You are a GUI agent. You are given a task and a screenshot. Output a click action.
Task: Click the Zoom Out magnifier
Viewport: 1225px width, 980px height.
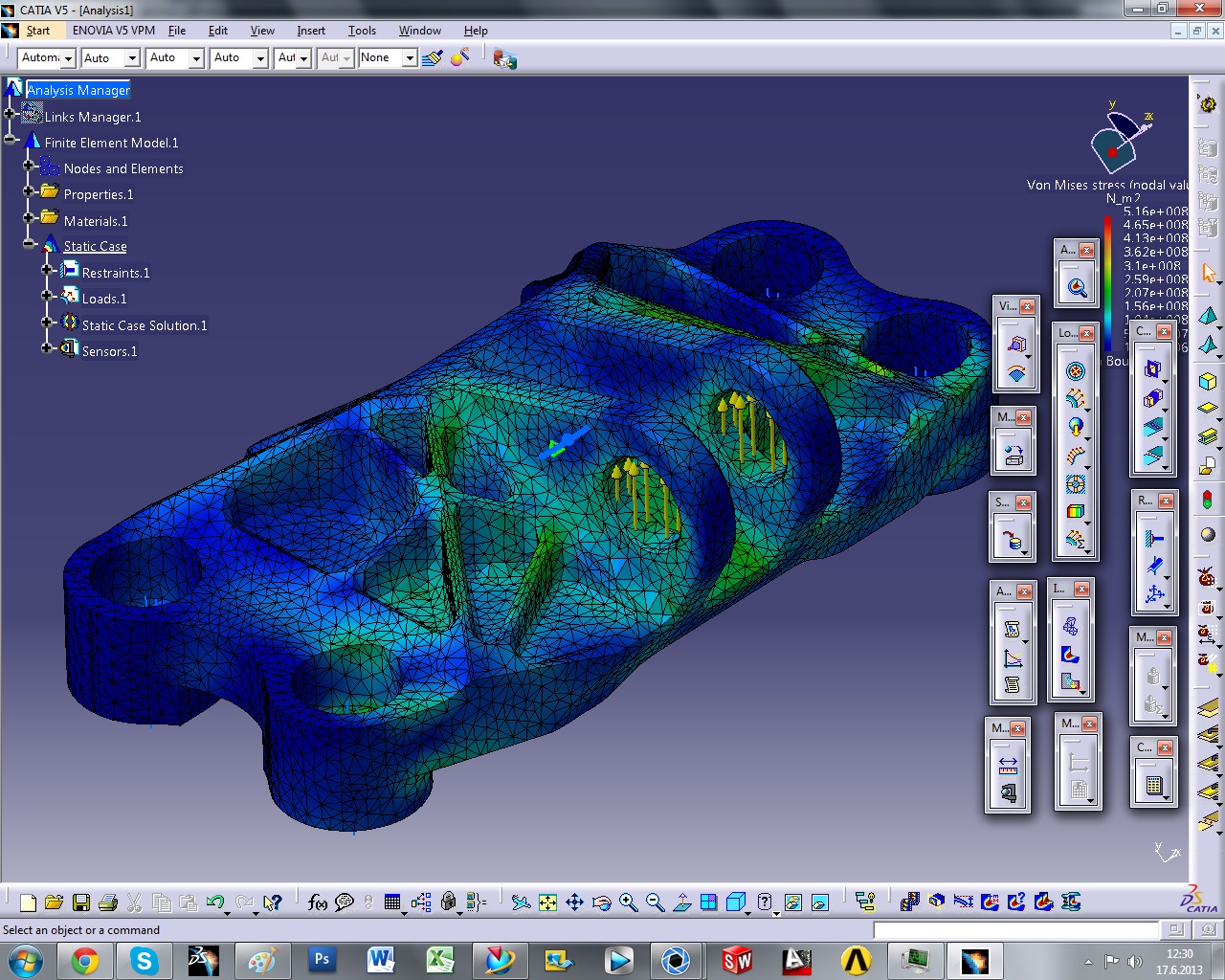pyautogui.click(x=655, y=902)
